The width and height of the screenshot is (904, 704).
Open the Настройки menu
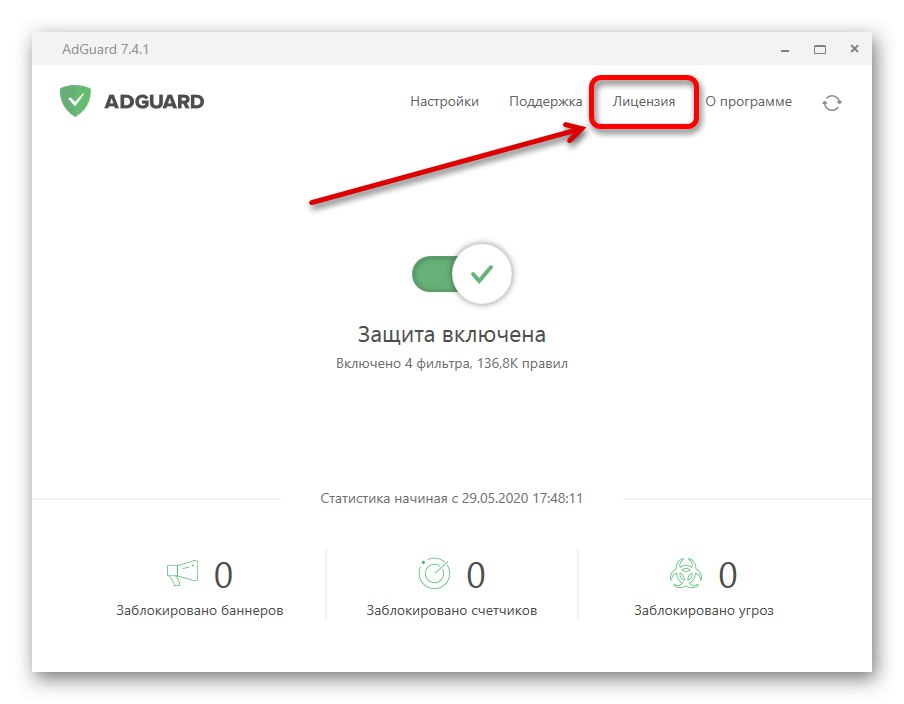coord(444,101)
